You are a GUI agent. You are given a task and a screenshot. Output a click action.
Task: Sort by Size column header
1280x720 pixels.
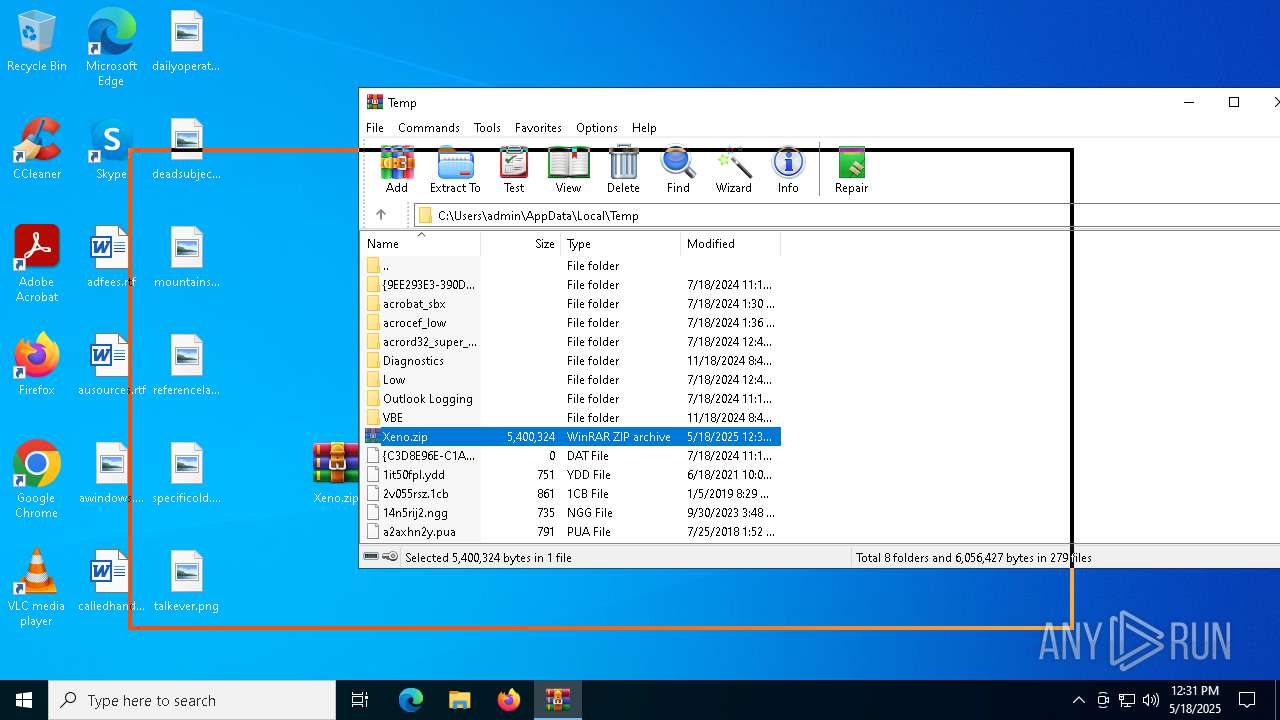click(x=520, y=244)
